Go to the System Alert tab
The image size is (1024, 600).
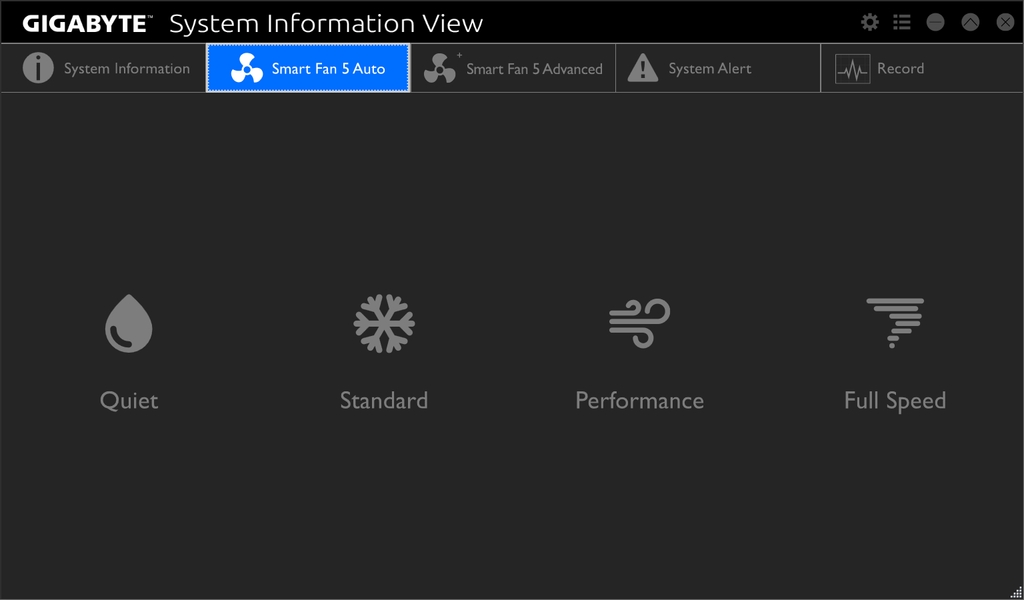pyautogui.click(x=709, y=69)
